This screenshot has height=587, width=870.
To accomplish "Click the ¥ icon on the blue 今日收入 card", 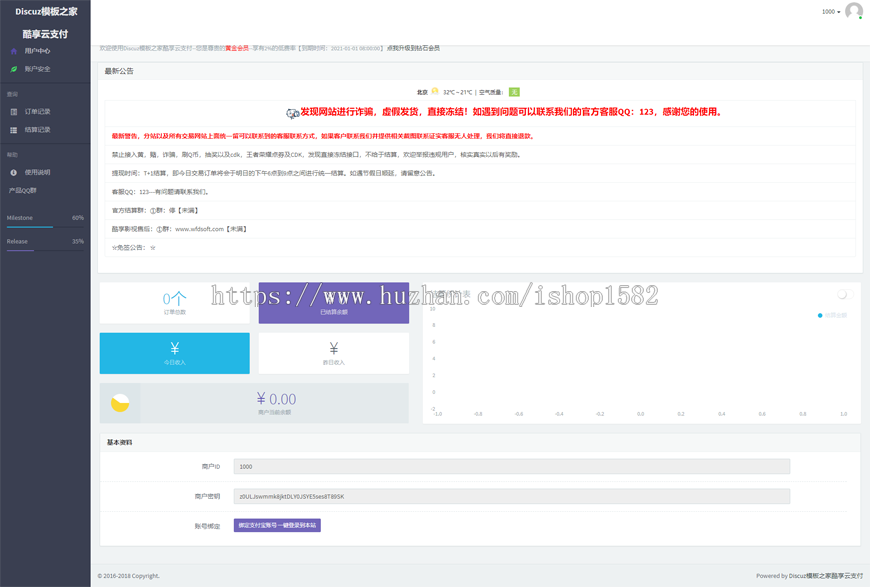I will 174,347.
